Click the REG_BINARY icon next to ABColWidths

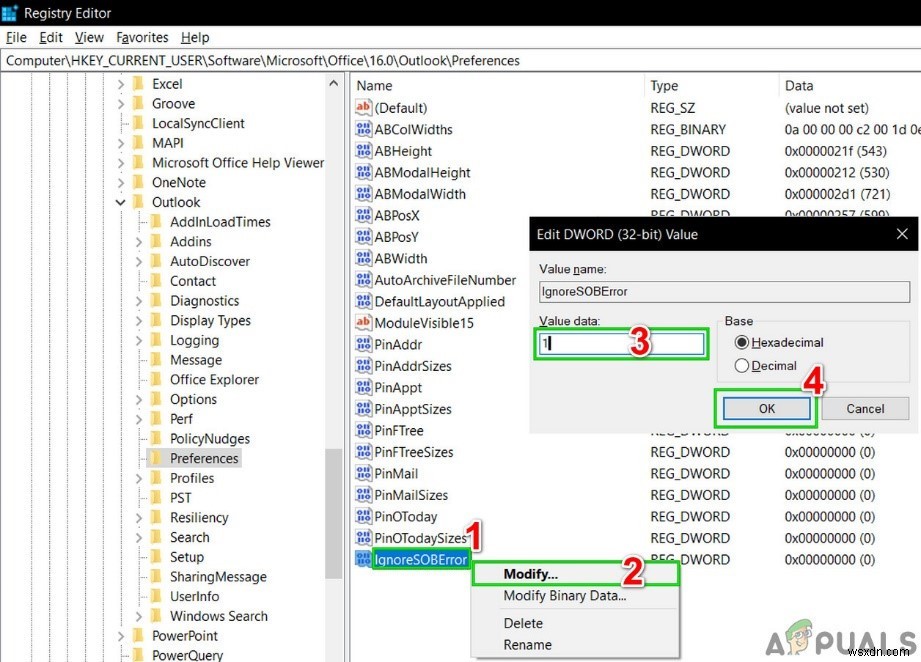[x=366, y=129]
